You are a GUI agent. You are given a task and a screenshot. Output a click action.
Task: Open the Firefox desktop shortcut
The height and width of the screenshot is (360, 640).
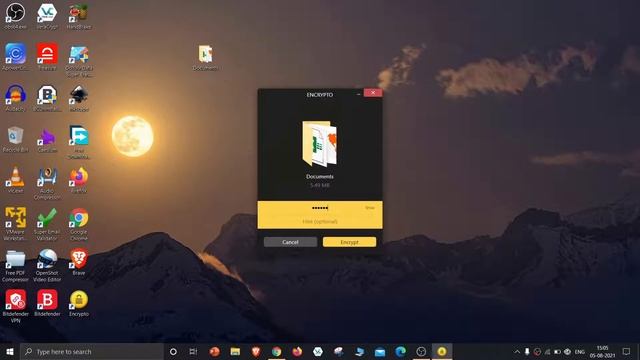(79, 180)
